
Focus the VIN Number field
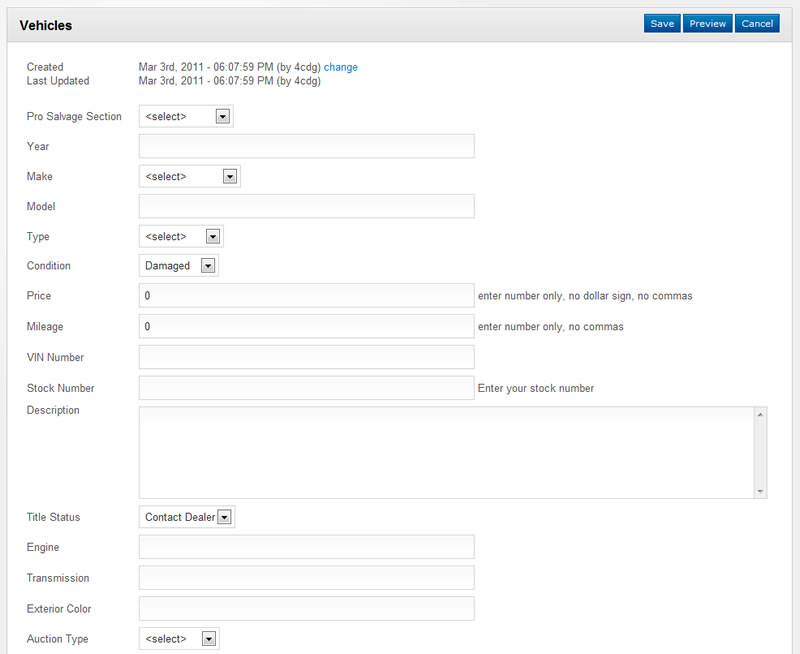click(306, 357)
